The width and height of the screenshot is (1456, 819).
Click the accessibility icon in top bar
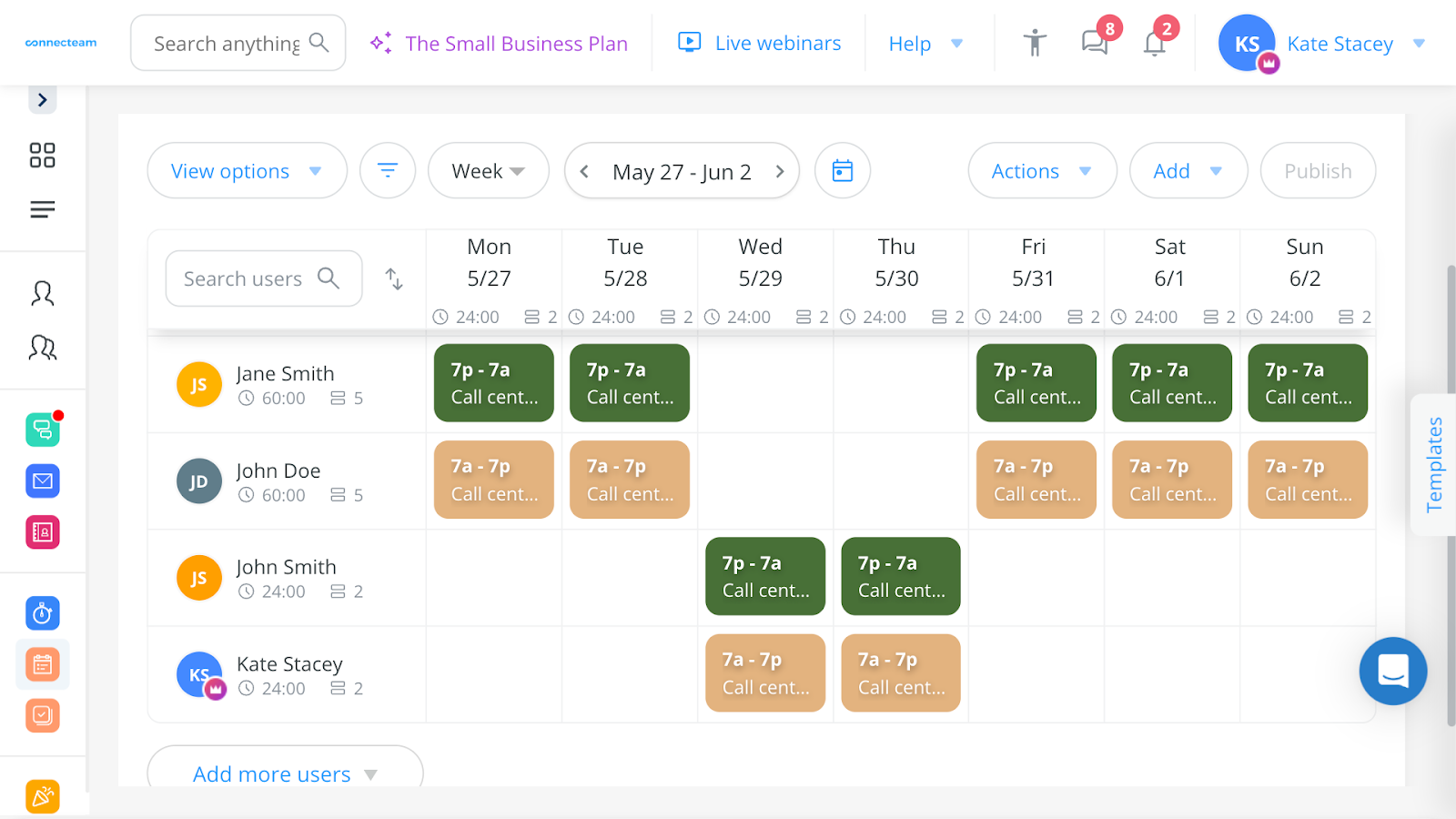(1034, 42)
